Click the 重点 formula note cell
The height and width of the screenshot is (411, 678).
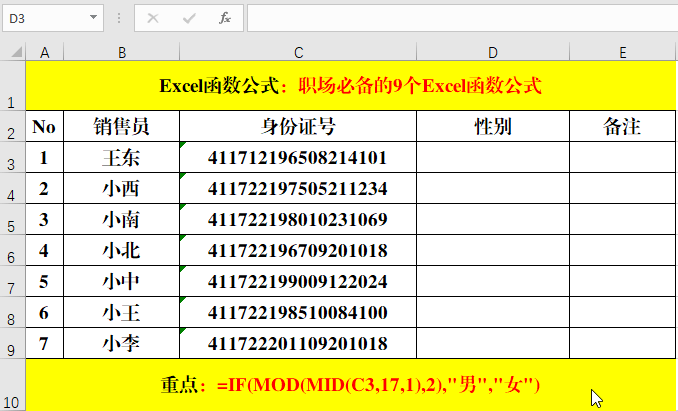point(351,385)
